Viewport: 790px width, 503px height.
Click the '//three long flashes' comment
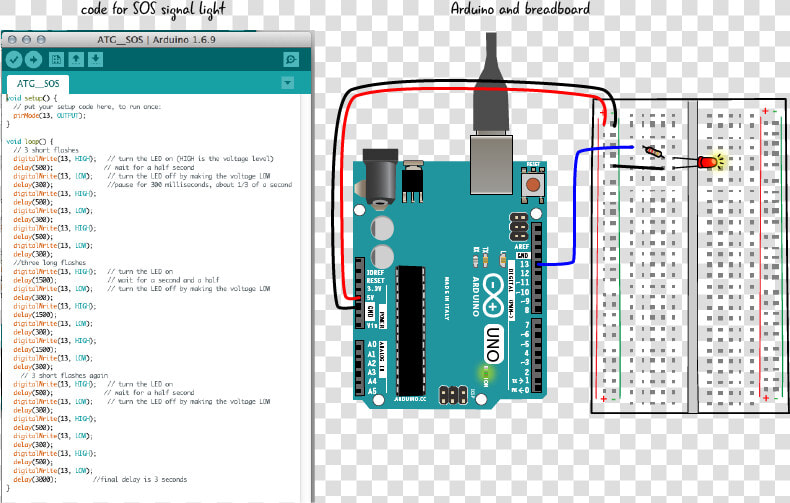point(49,263)
